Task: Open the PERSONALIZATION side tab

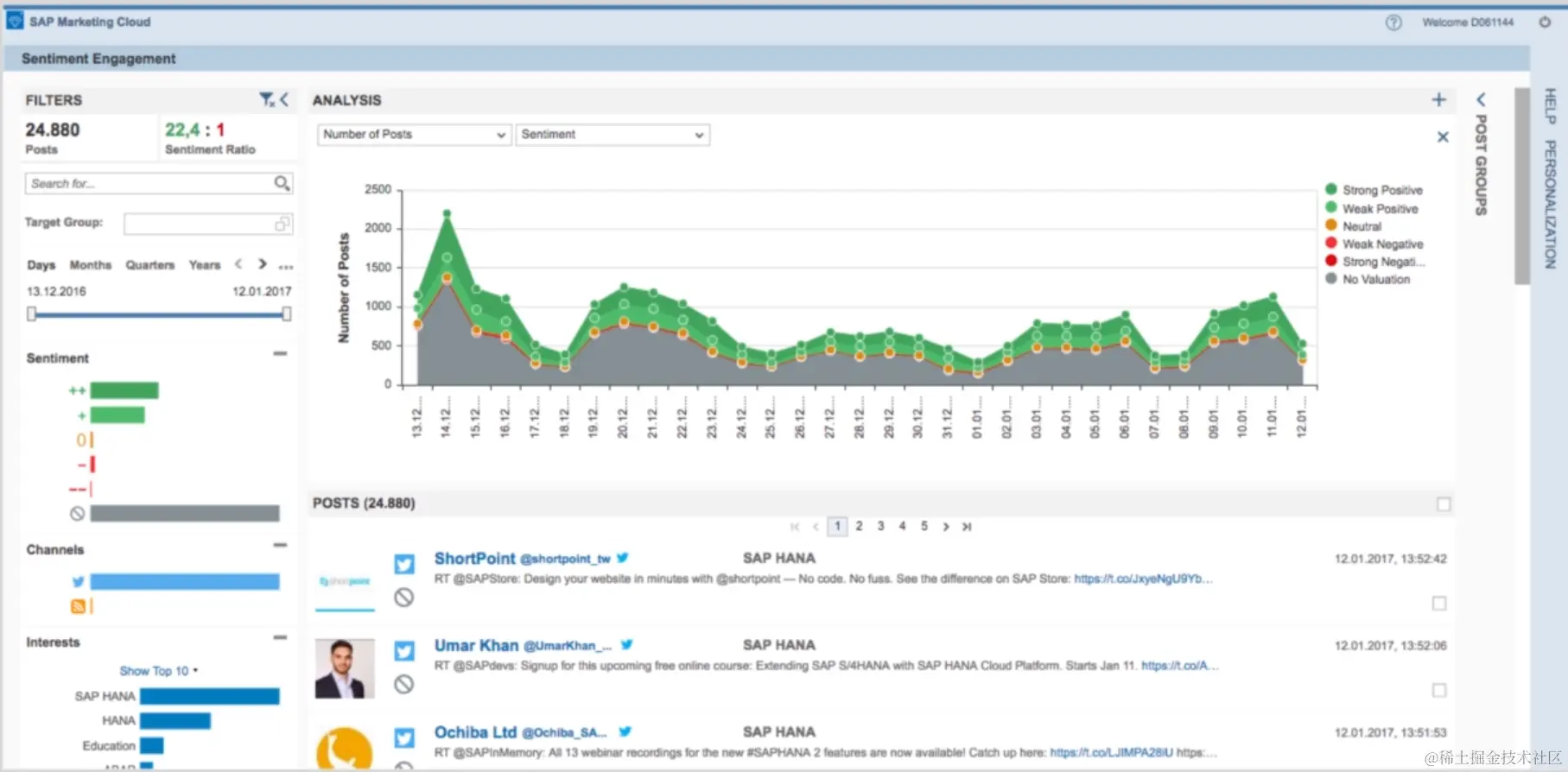Action: point(1550,204)
